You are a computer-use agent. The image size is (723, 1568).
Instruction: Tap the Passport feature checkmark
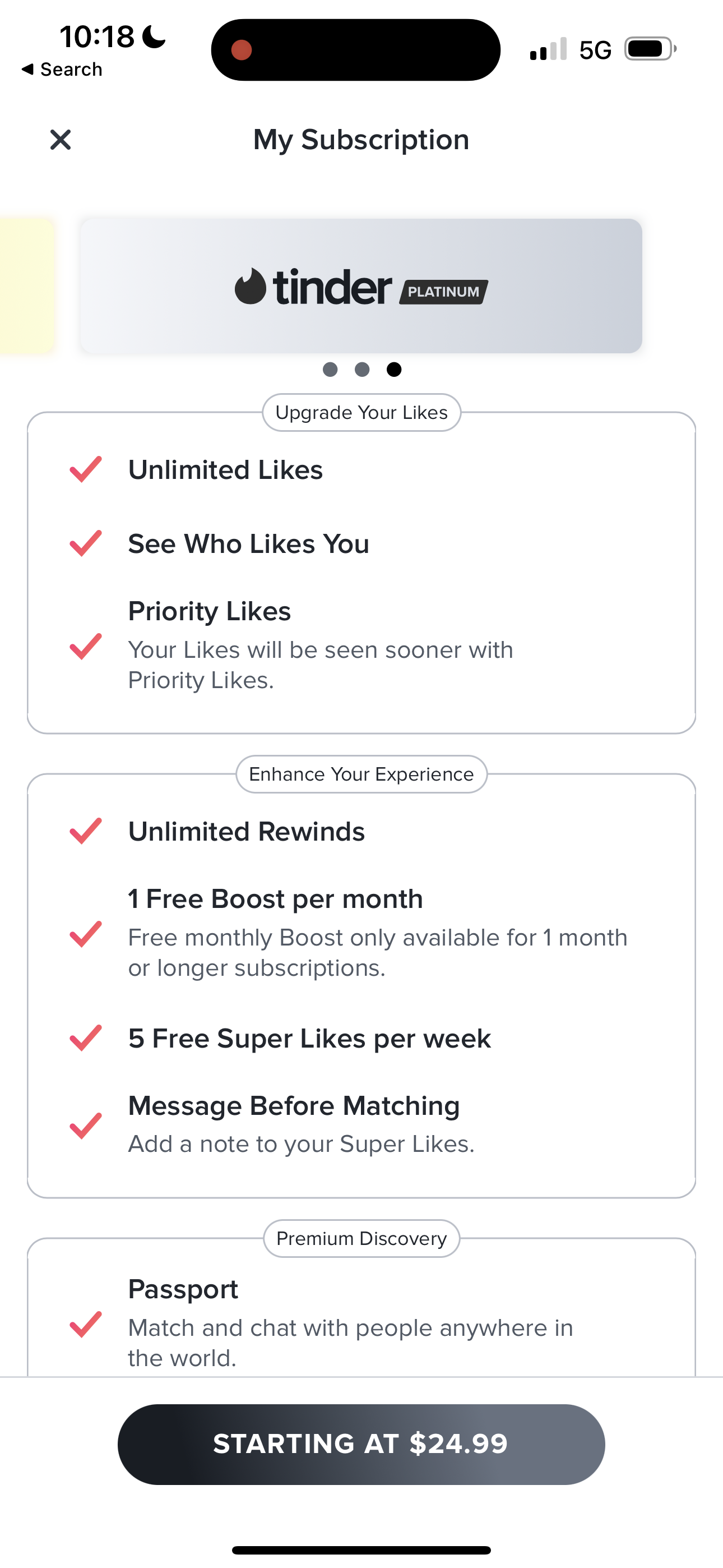pos(86,1324)
